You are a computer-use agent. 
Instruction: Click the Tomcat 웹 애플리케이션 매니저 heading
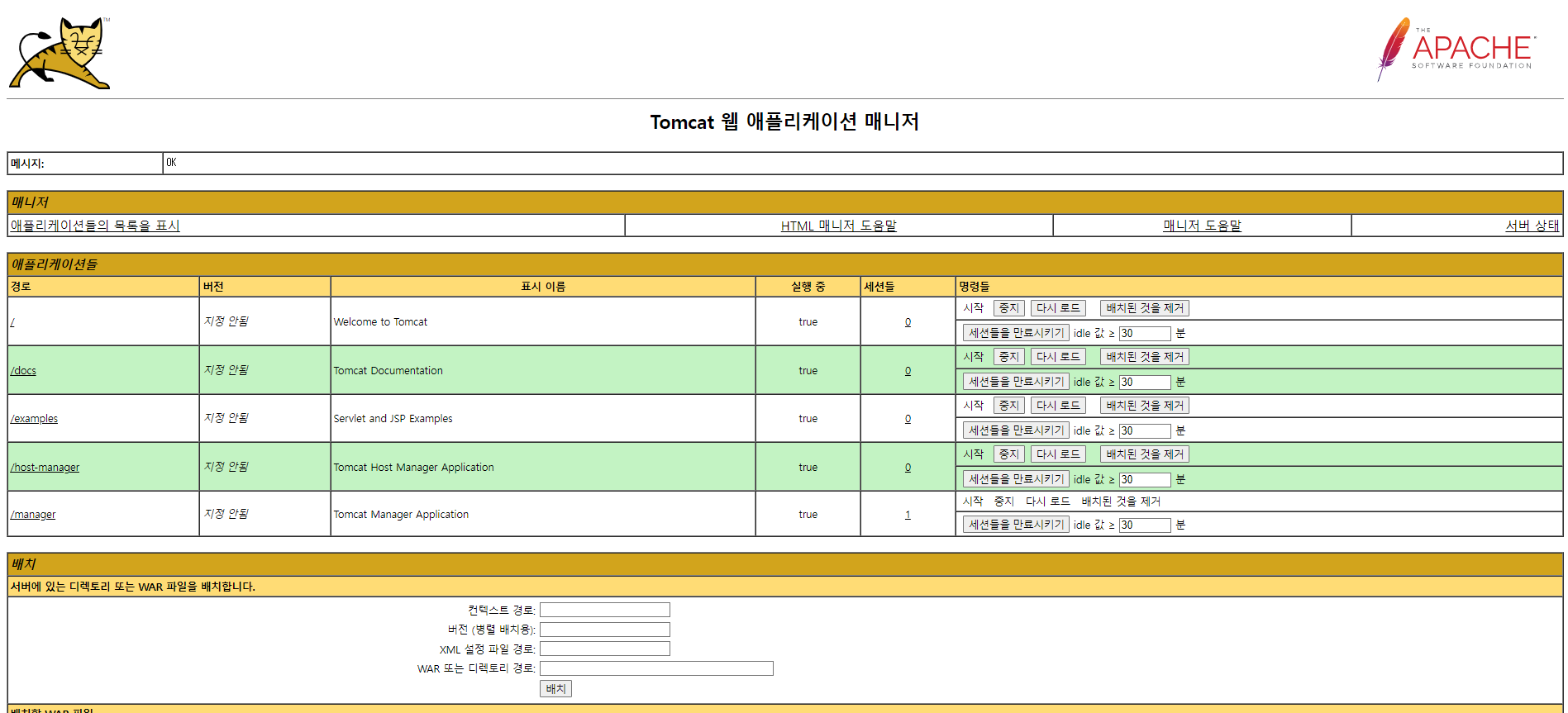784,122
